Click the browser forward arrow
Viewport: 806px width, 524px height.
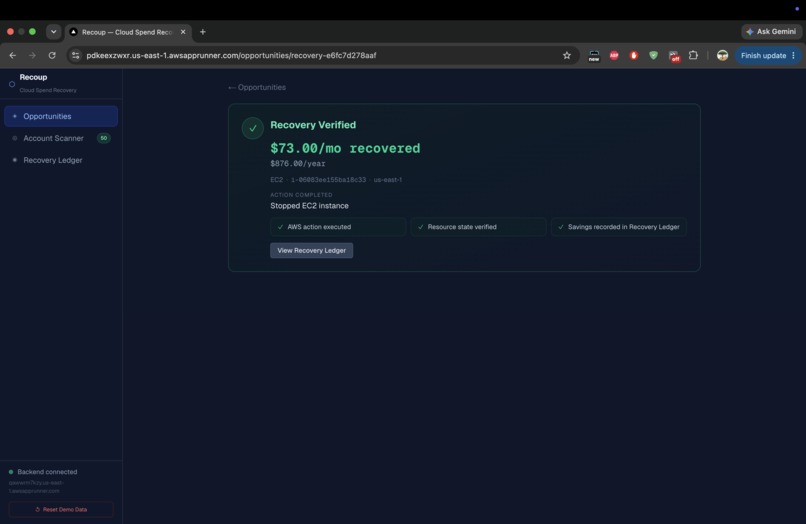pyautogui.click(x=32, y=56)
